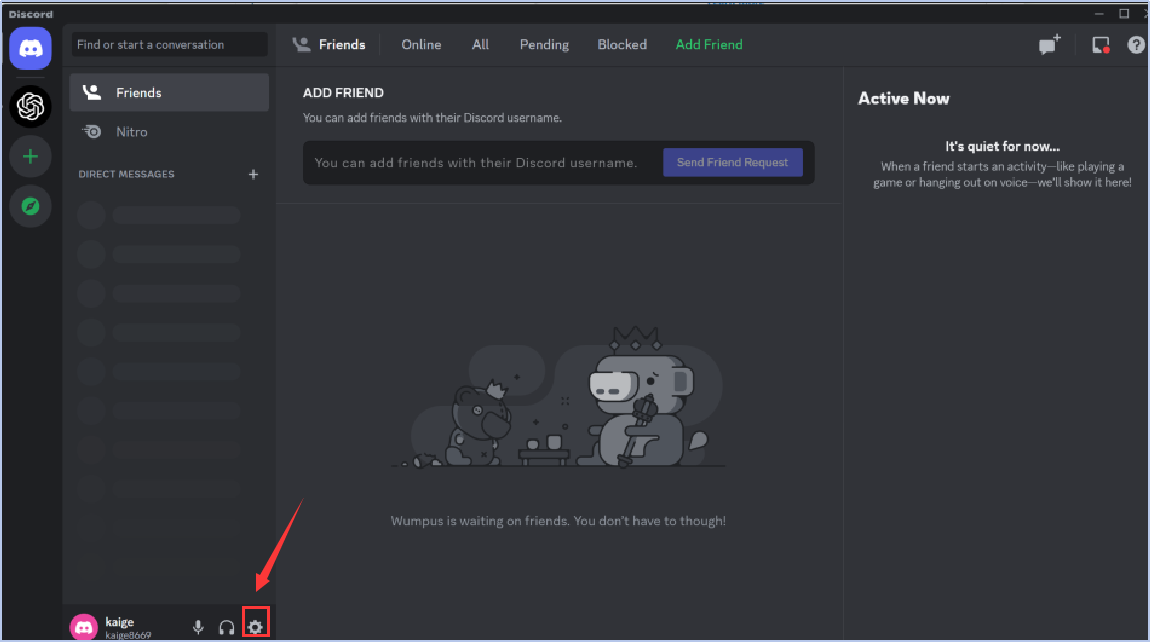Open the Inbox icon
The height and width of the screenshot is (642, 1150).
click(x=1101, y=45)
